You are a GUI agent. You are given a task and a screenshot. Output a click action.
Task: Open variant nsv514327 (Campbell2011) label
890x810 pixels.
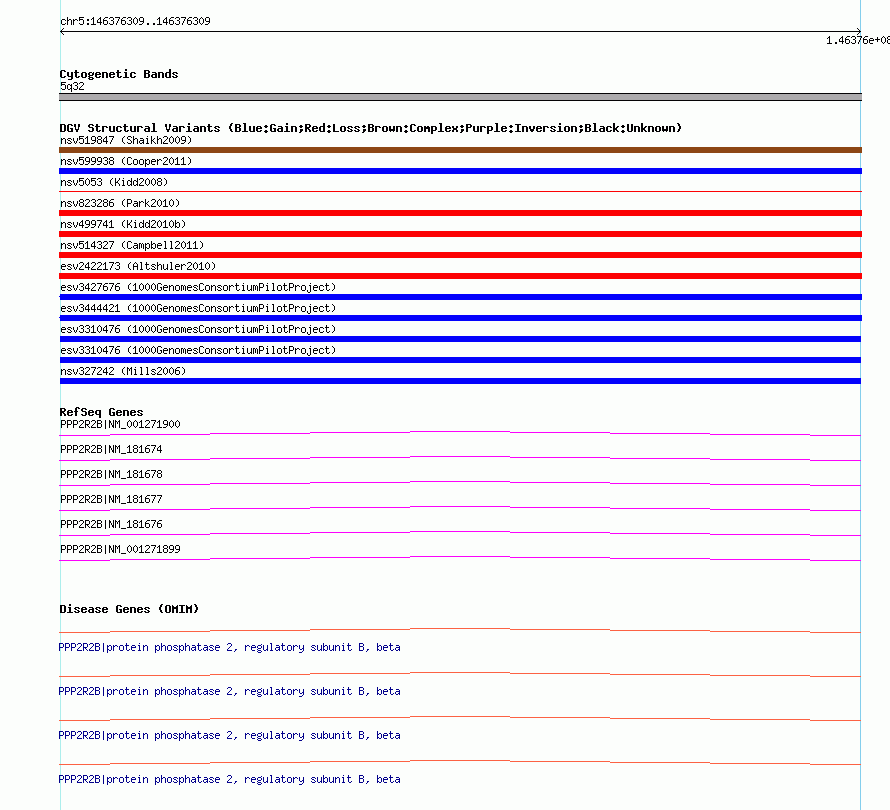pos(132,245)
